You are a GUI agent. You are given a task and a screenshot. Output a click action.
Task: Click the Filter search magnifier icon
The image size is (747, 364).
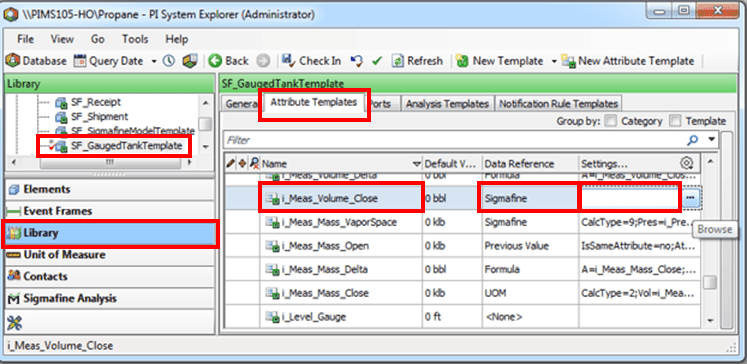692,140
